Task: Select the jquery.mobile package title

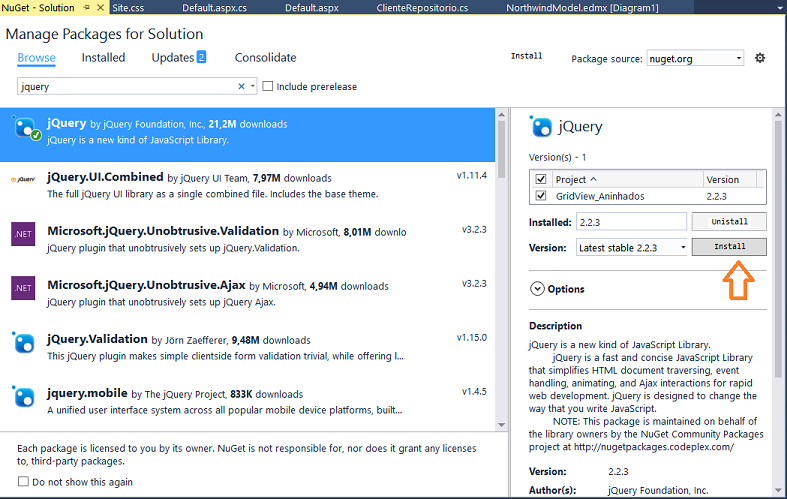Action: pos(87,393)
